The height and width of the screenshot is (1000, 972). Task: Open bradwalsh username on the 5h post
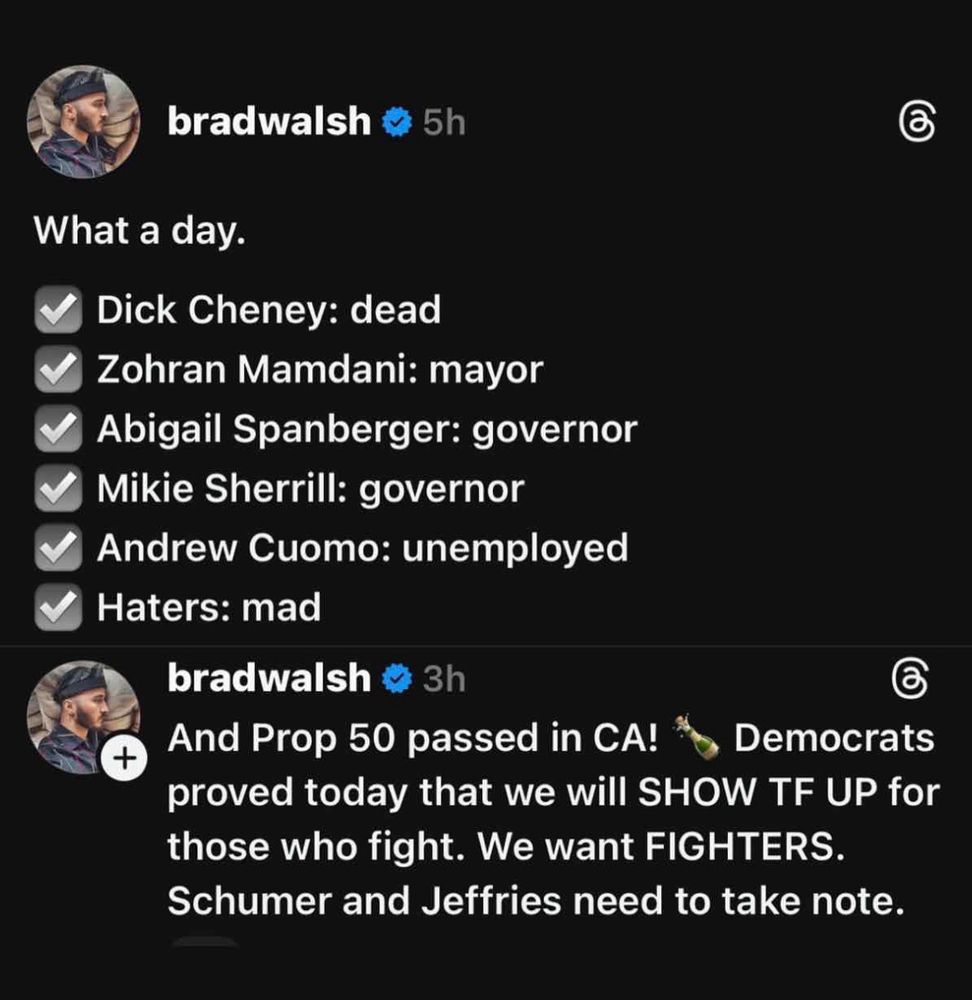[269, 122]
